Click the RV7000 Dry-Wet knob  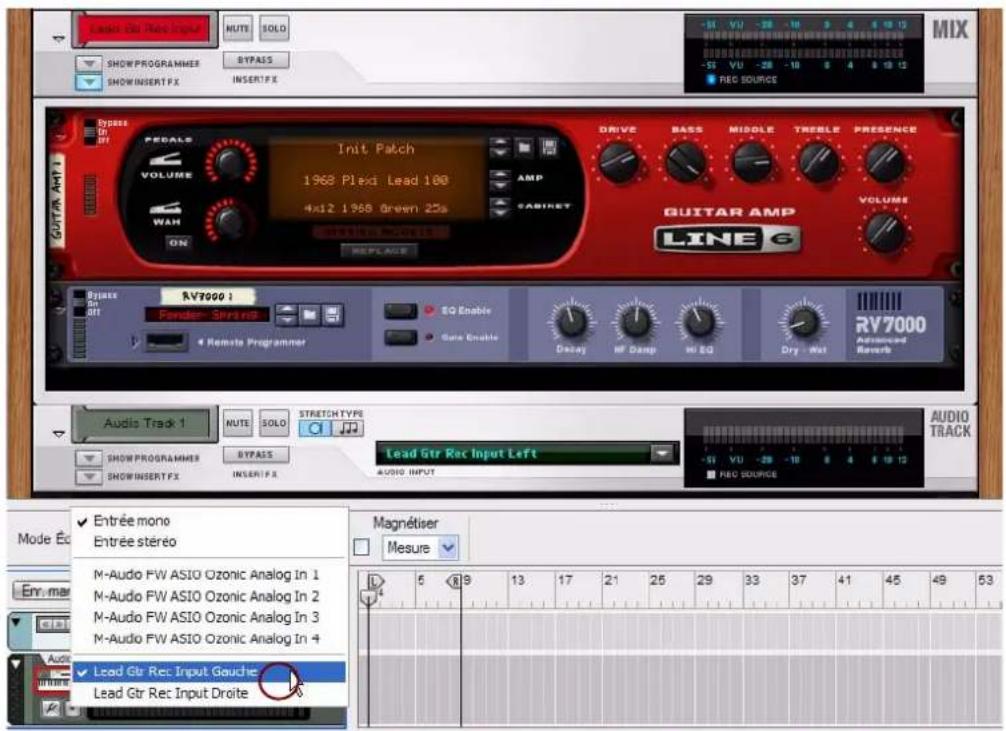pos(803,322)
